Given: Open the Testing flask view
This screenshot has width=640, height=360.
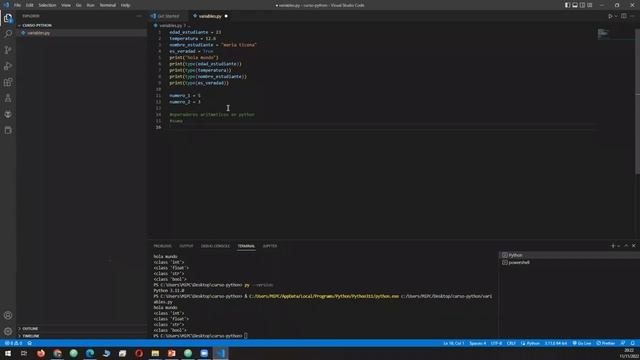Looking at the screenshot, I should 8,98.
